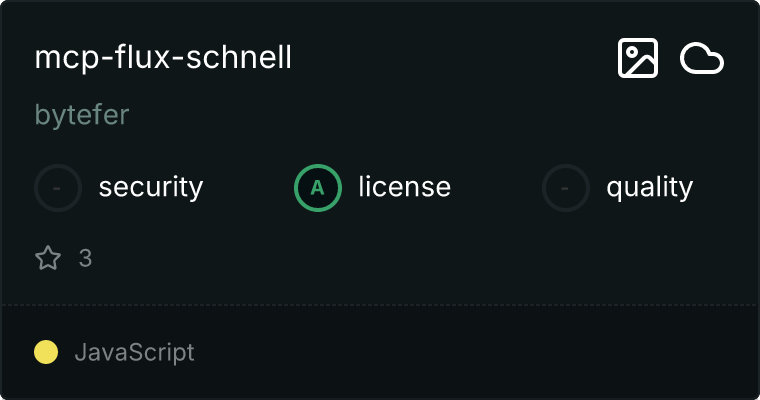760x400 pixels.
Task: Click gap between security label and license badge
Action: [248, 187]
